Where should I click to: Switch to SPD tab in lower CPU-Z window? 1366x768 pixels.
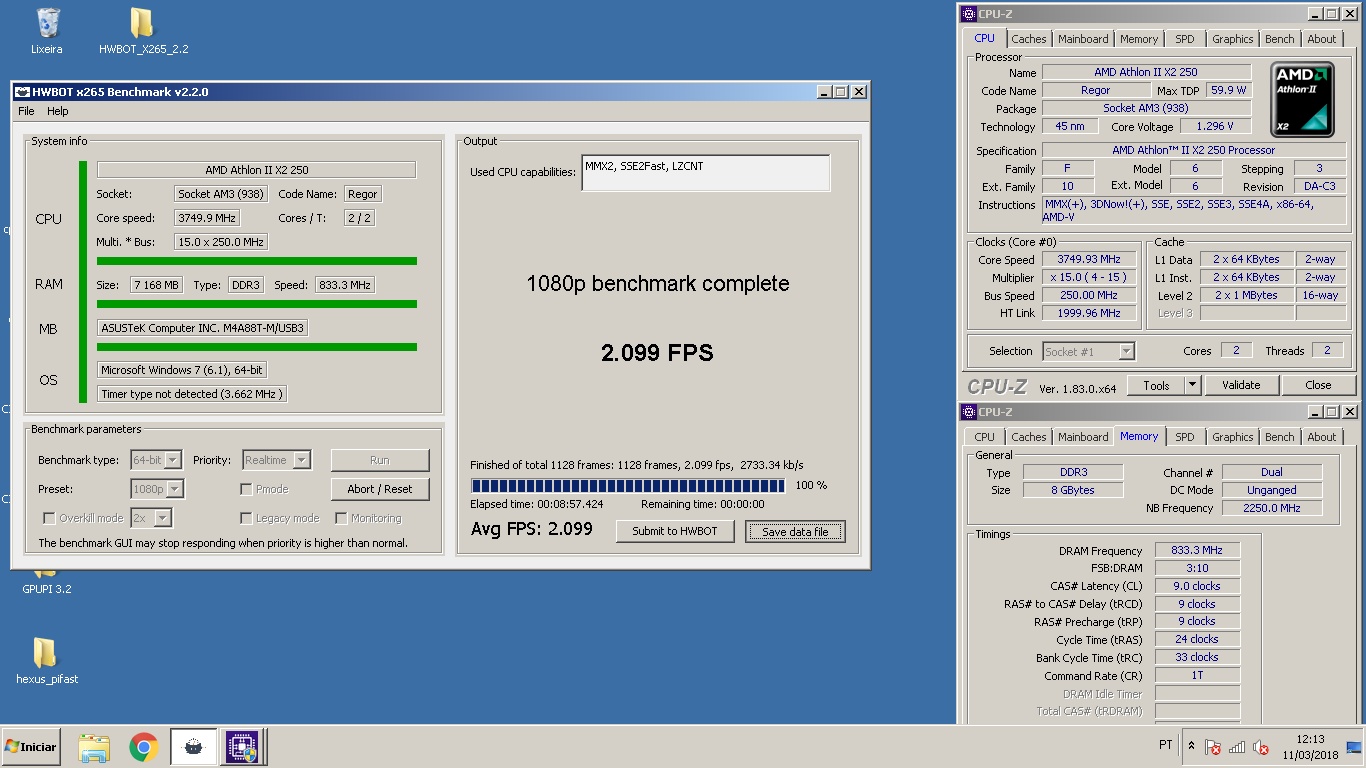1185,437
